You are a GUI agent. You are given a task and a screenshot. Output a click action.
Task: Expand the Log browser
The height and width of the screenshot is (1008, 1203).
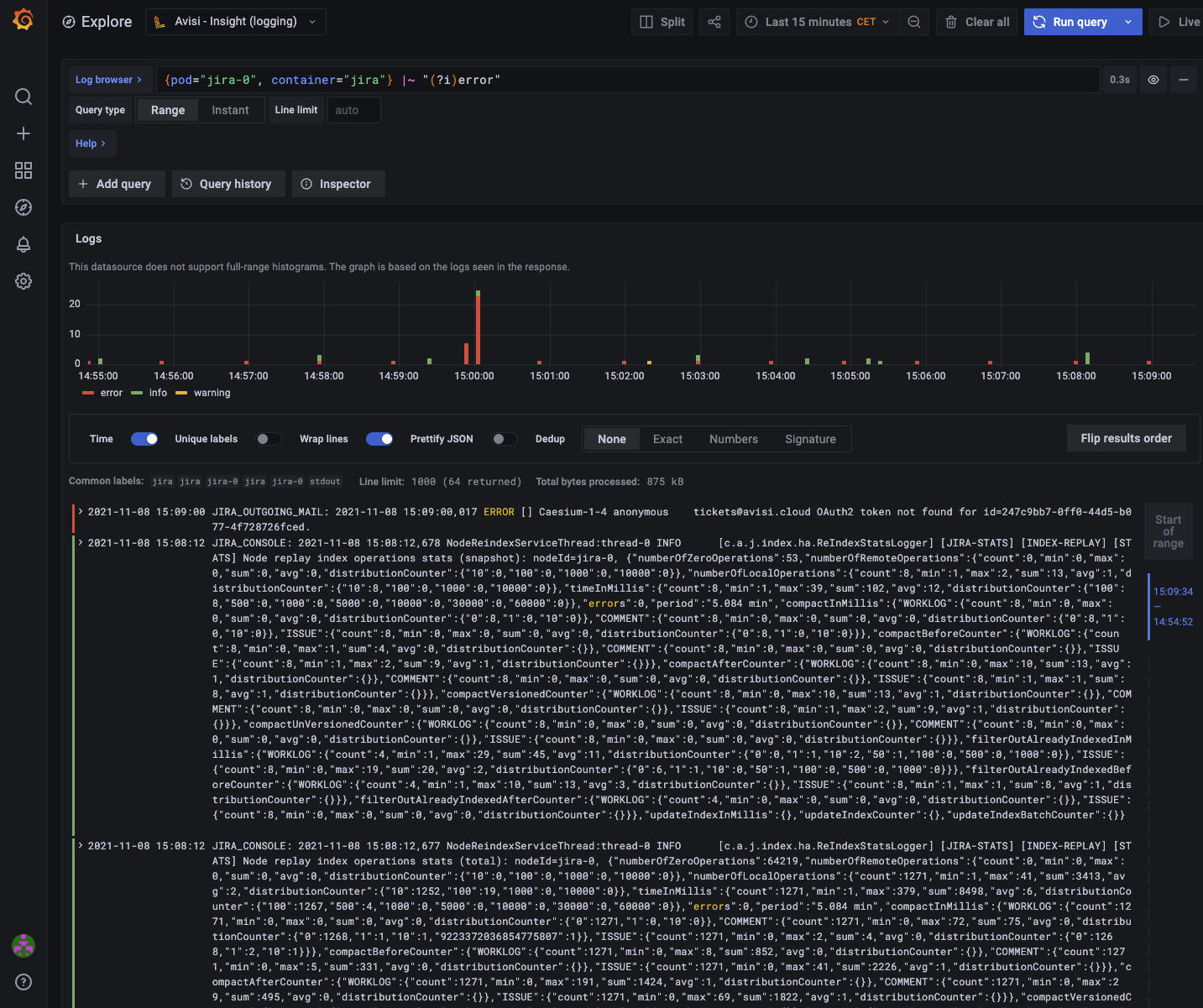(110, 80)
